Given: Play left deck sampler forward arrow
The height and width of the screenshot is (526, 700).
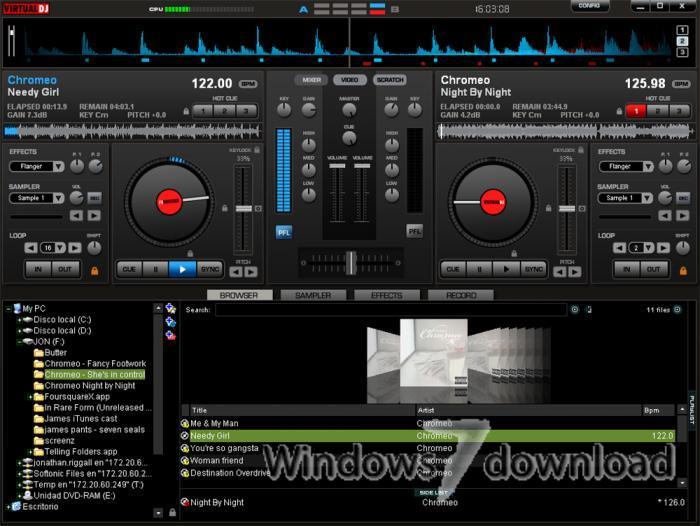Looking at the screenshot, I should (x=94, y=216).
